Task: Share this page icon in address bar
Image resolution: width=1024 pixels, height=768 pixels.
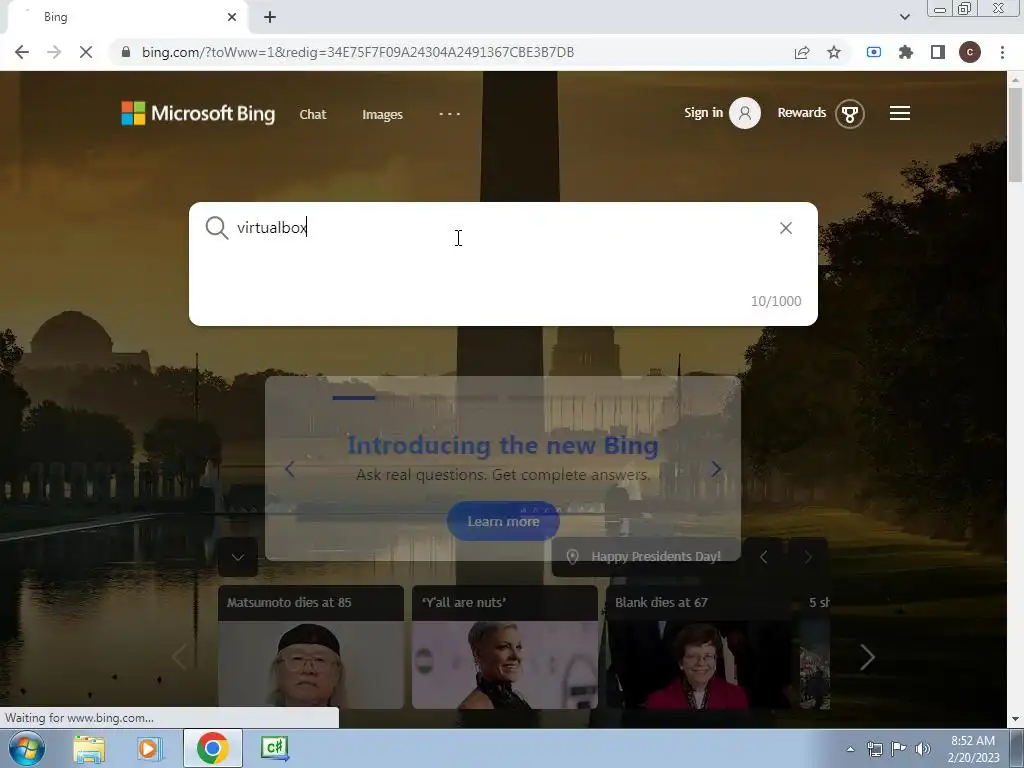Action: click(802, 52)
